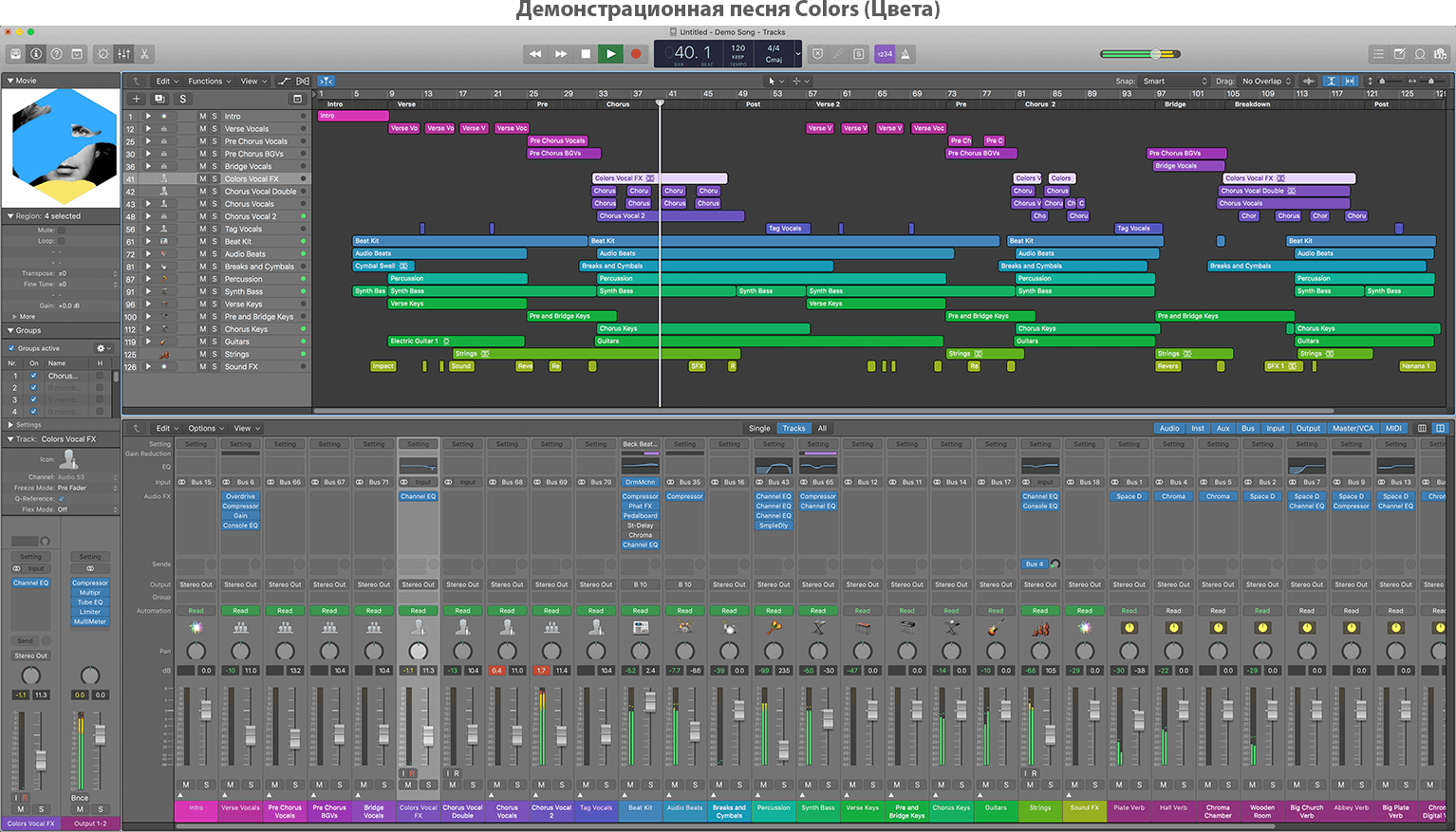The height and width of the screenshot is (832, 1456).
Task: Show automation in tracks area
Action: [284, 82]
